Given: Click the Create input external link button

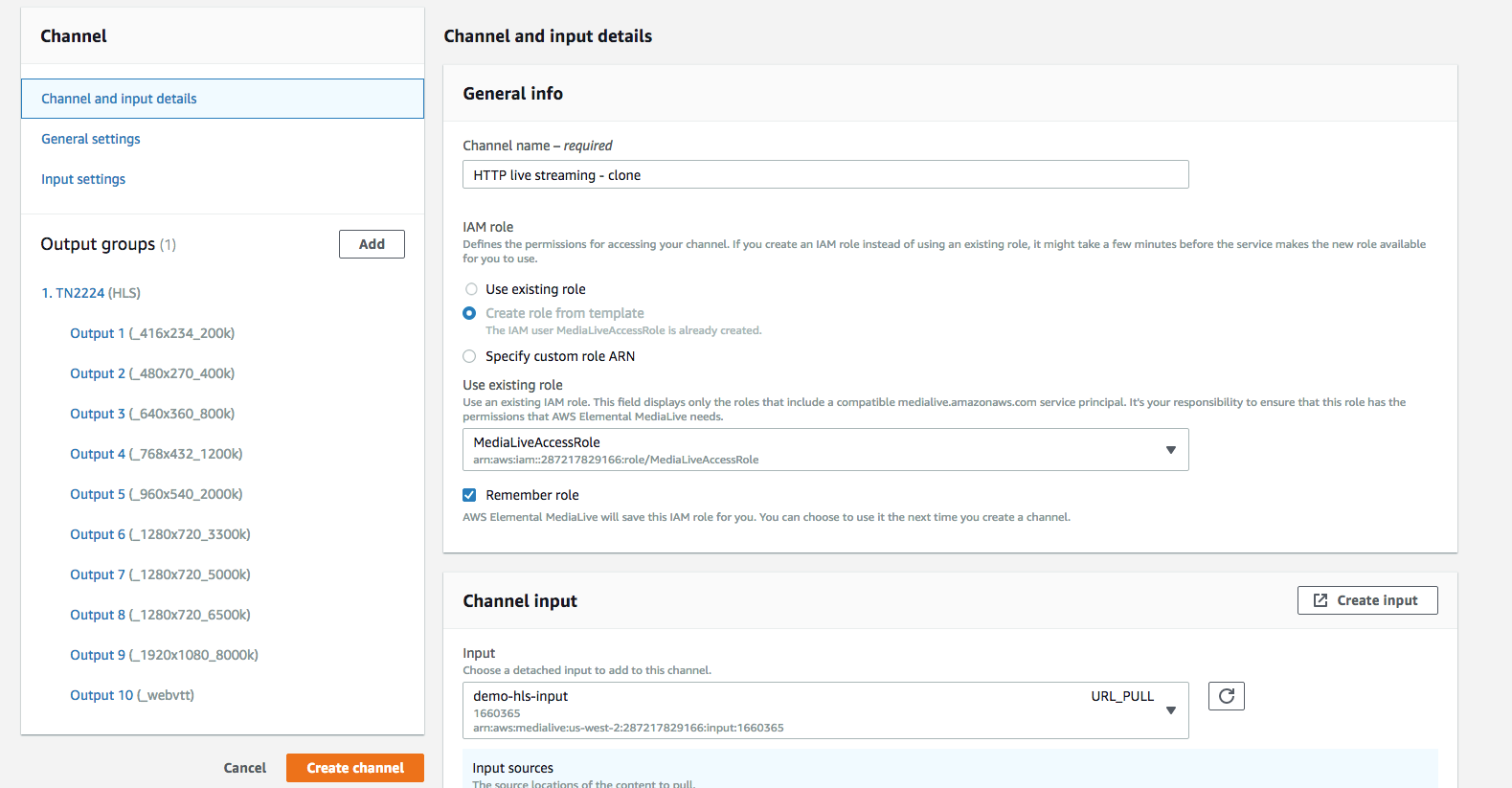Looking at the screenshot, I should pyautogui.click(x=1366, y=600).
